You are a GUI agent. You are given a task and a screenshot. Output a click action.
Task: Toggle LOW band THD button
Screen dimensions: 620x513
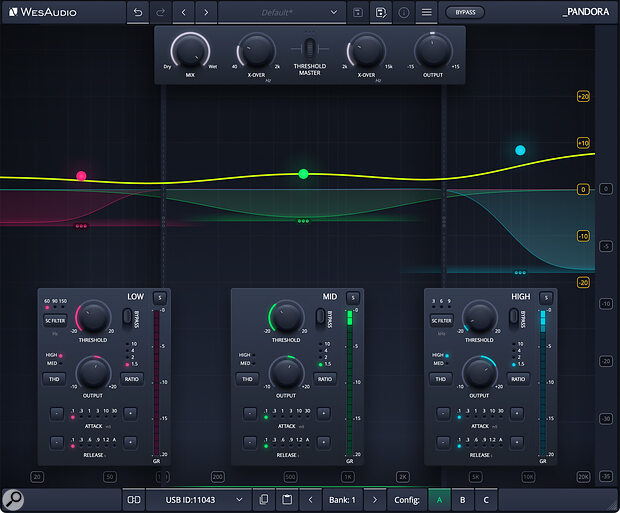54,379
